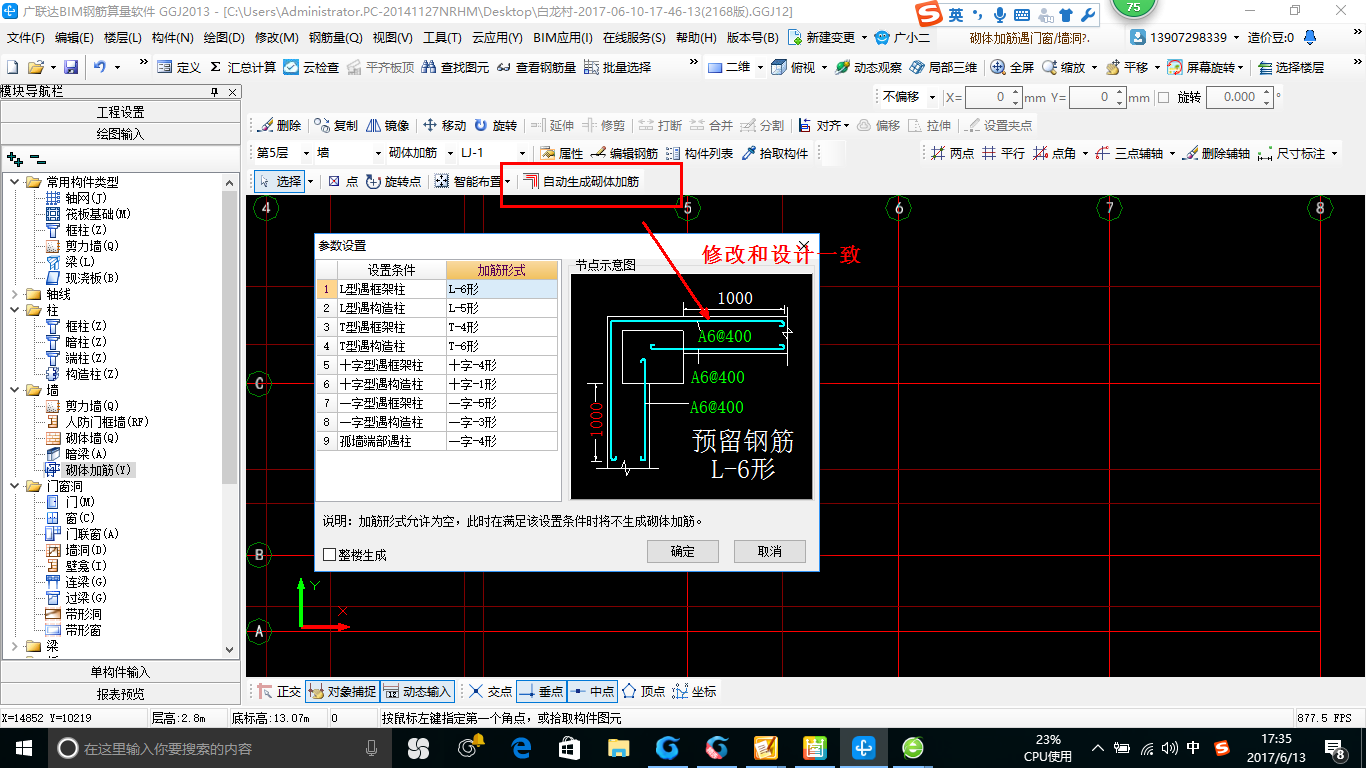The image size is (1366, 768).
Task: Click 局部三维 partial 3D view
Action: tap(943, 67)
